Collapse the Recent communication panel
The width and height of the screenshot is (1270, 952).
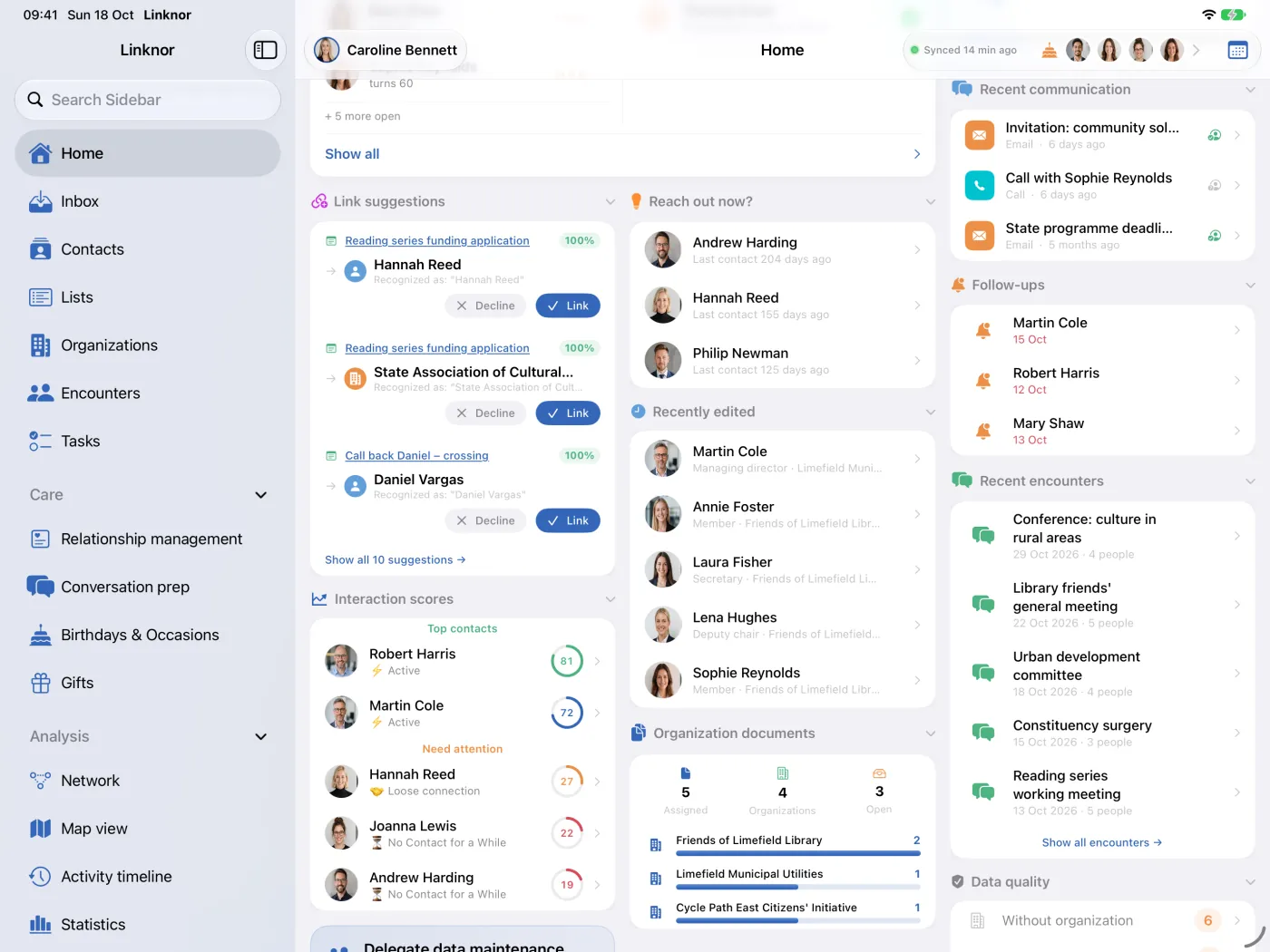(x=1250, y=90)
